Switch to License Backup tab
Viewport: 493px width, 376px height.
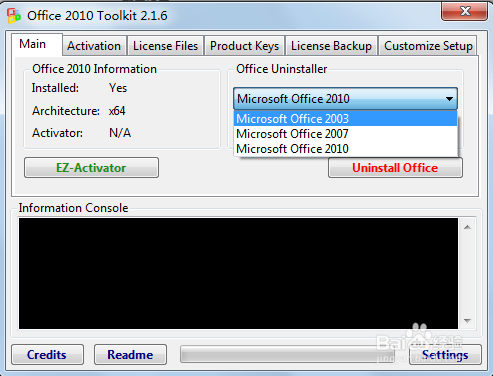(x=331, y=46)
